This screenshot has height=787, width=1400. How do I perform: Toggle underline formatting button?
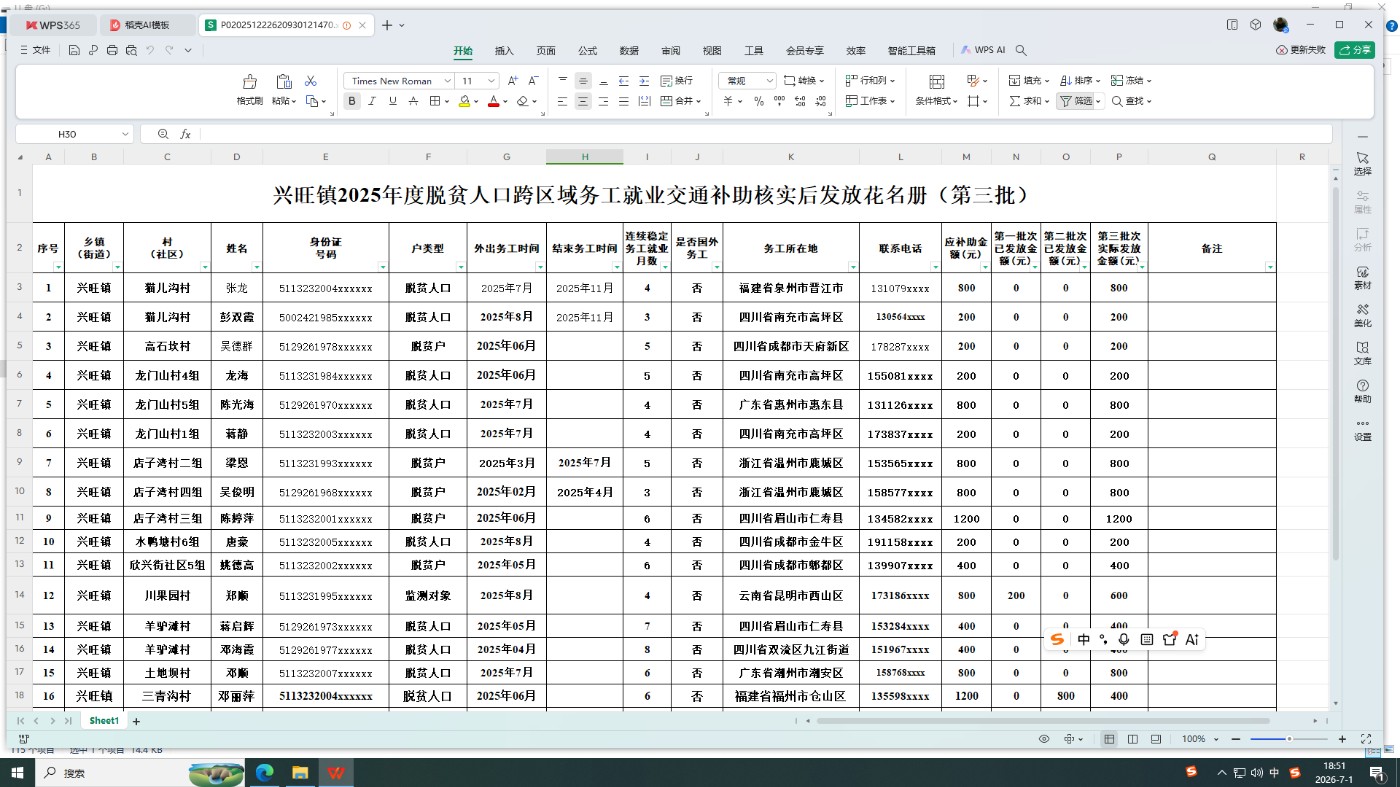[393, 101]
